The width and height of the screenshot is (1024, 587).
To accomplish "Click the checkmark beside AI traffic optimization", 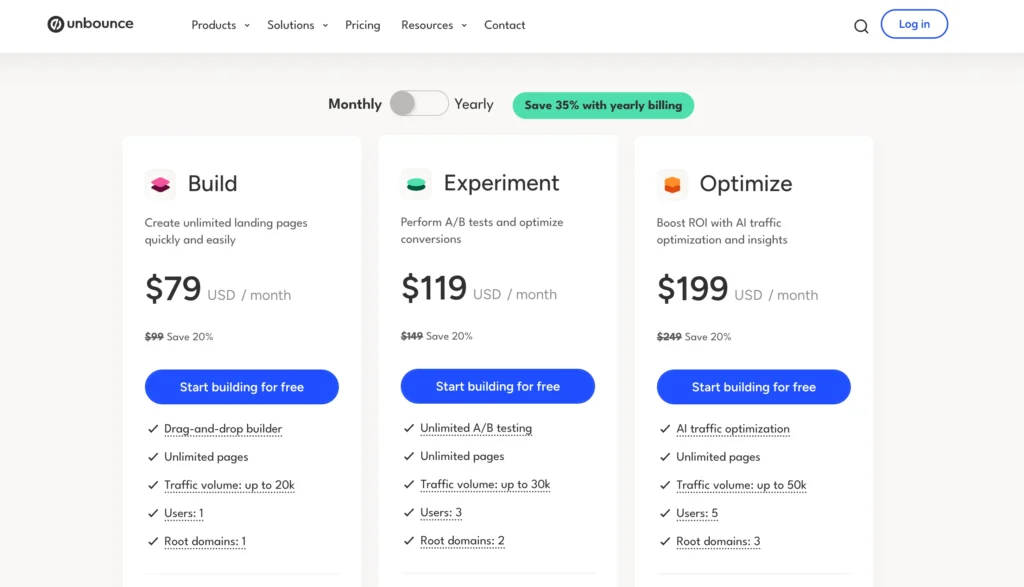I will coord(665,429).
